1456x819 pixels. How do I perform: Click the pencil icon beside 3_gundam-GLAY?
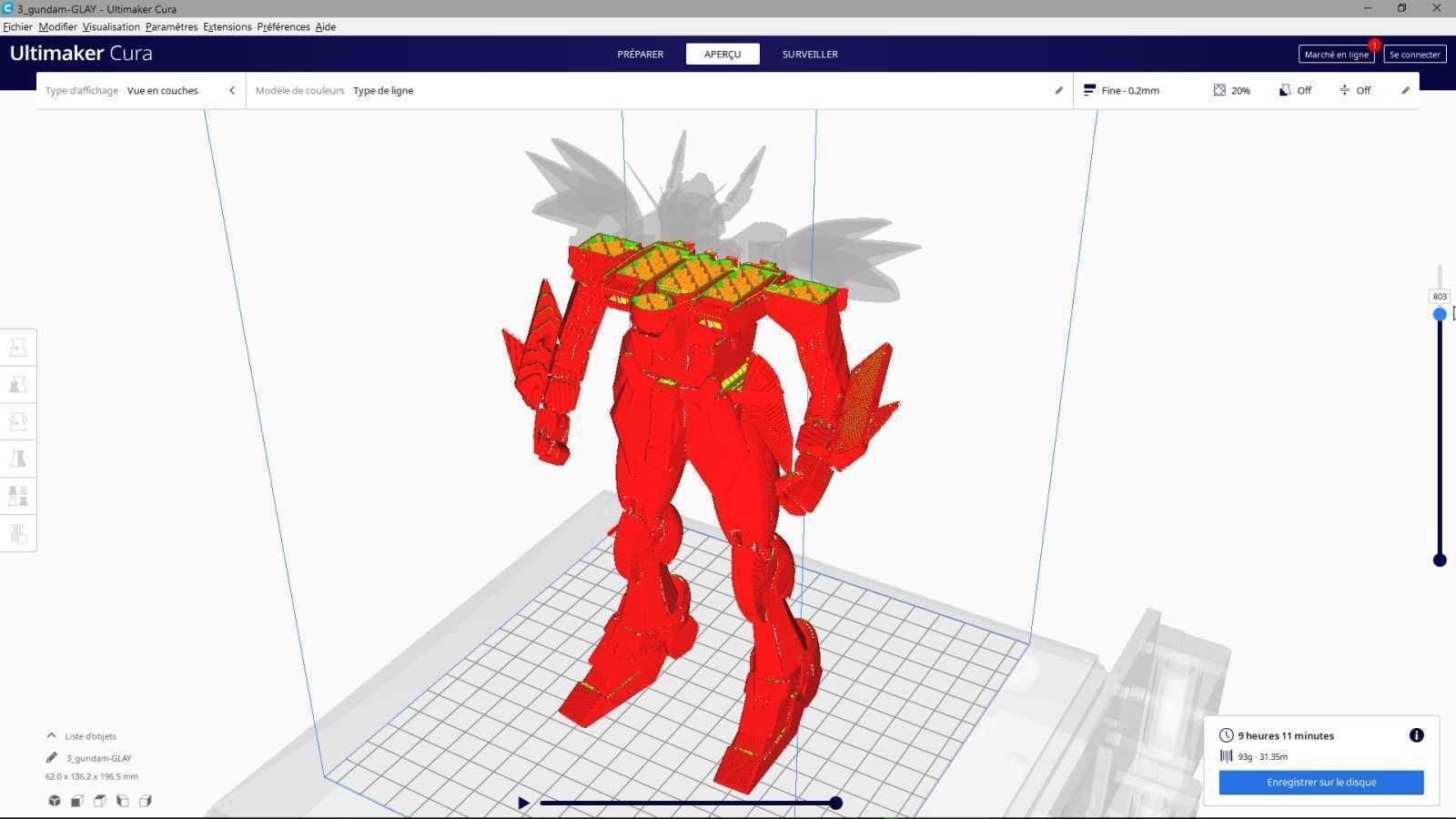pos(52,757)
